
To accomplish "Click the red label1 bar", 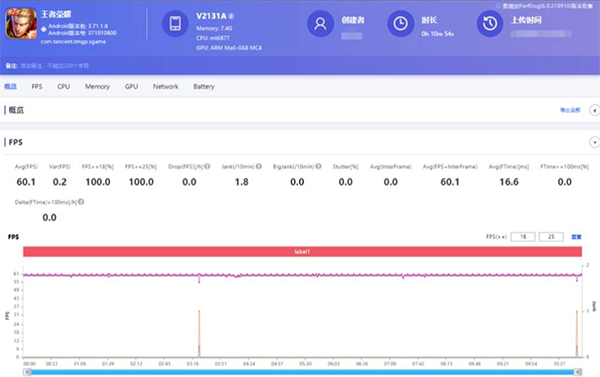I will click(302, 251).
